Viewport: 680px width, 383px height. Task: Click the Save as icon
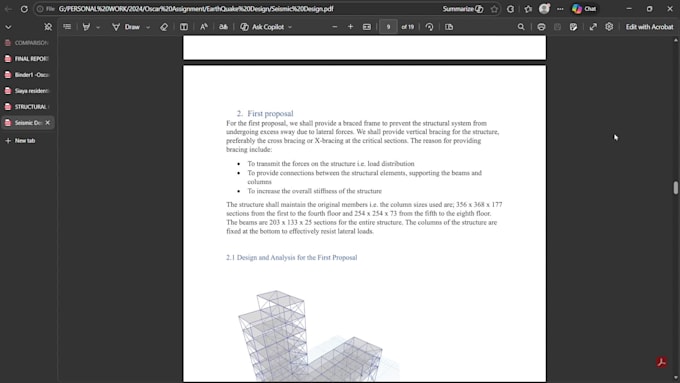tap(573, 27)
